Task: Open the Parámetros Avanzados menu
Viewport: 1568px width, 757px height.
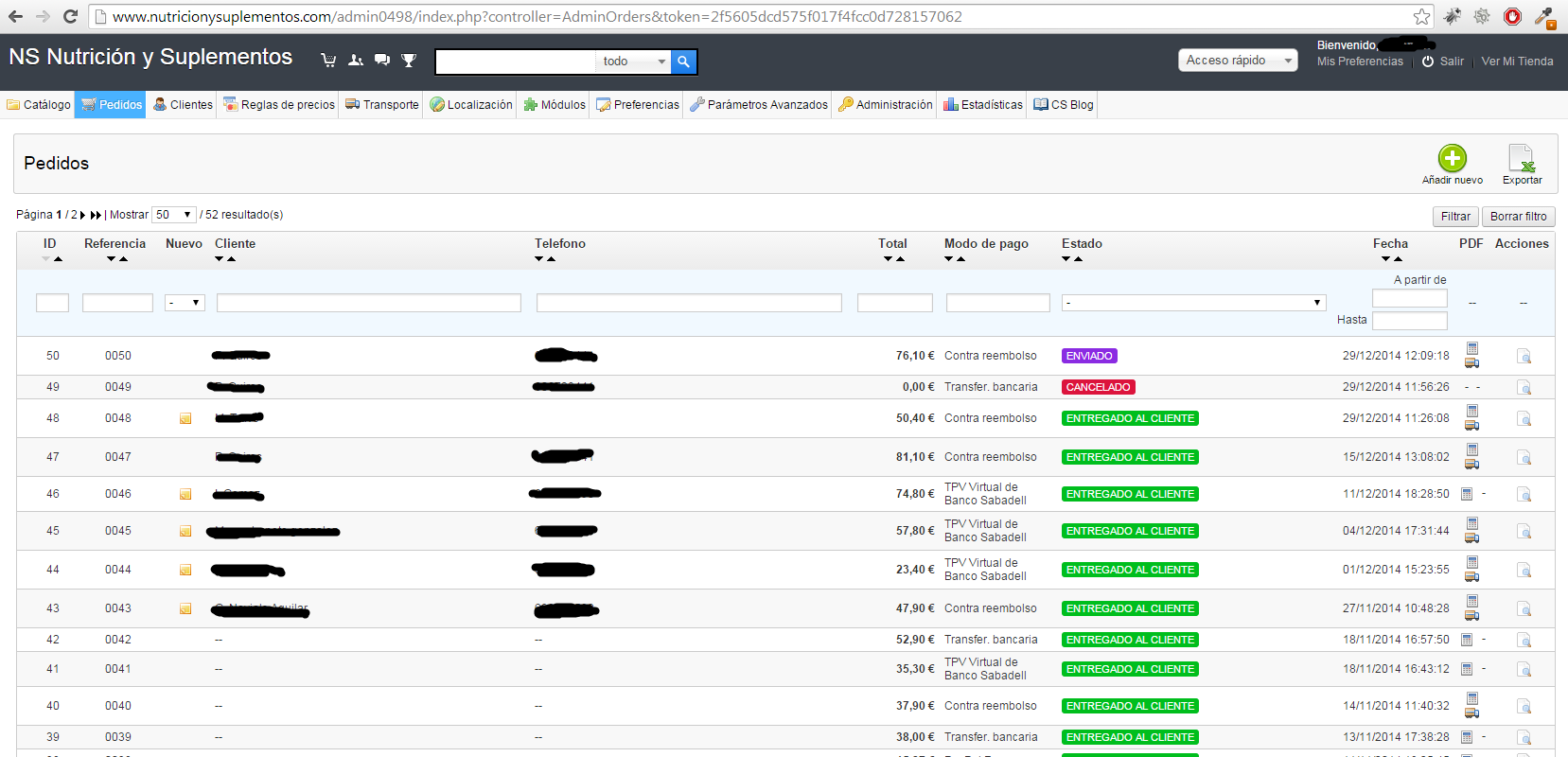Action: (x=759, y=105)
